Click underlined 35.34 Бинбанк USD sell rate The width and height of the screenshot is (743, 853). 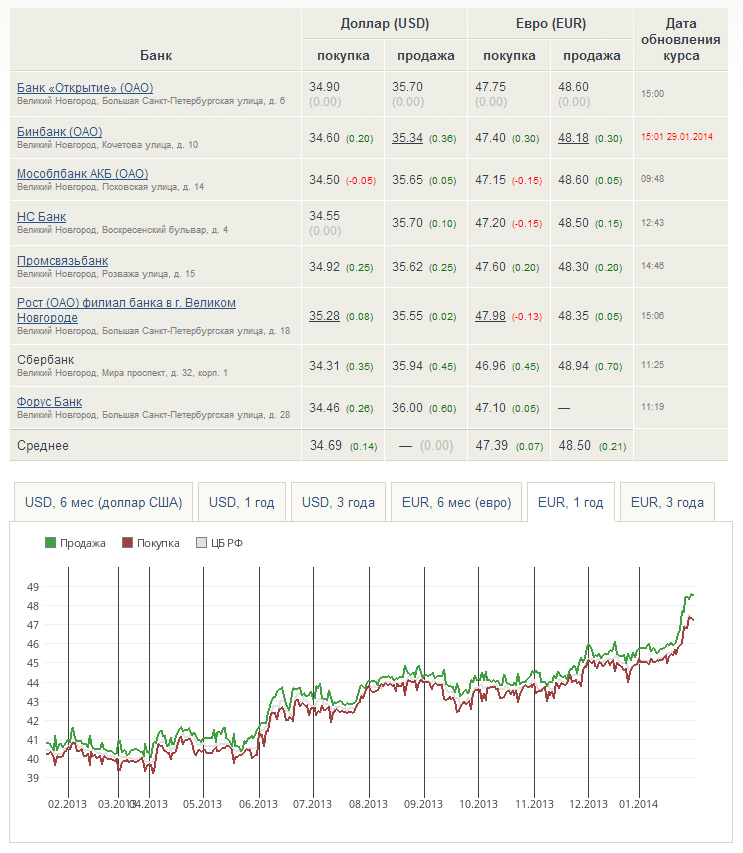tap(407, 138)
